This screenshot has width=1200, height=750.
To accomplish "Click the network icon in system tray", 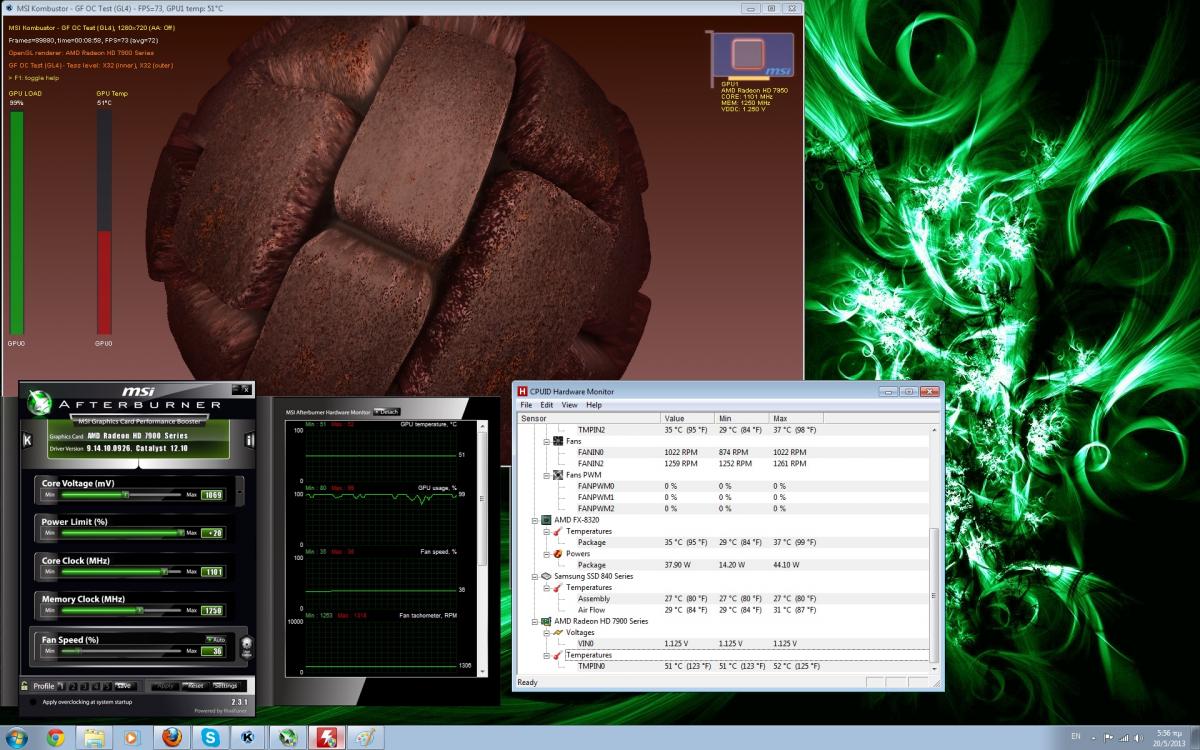I will coord(1123,737).
